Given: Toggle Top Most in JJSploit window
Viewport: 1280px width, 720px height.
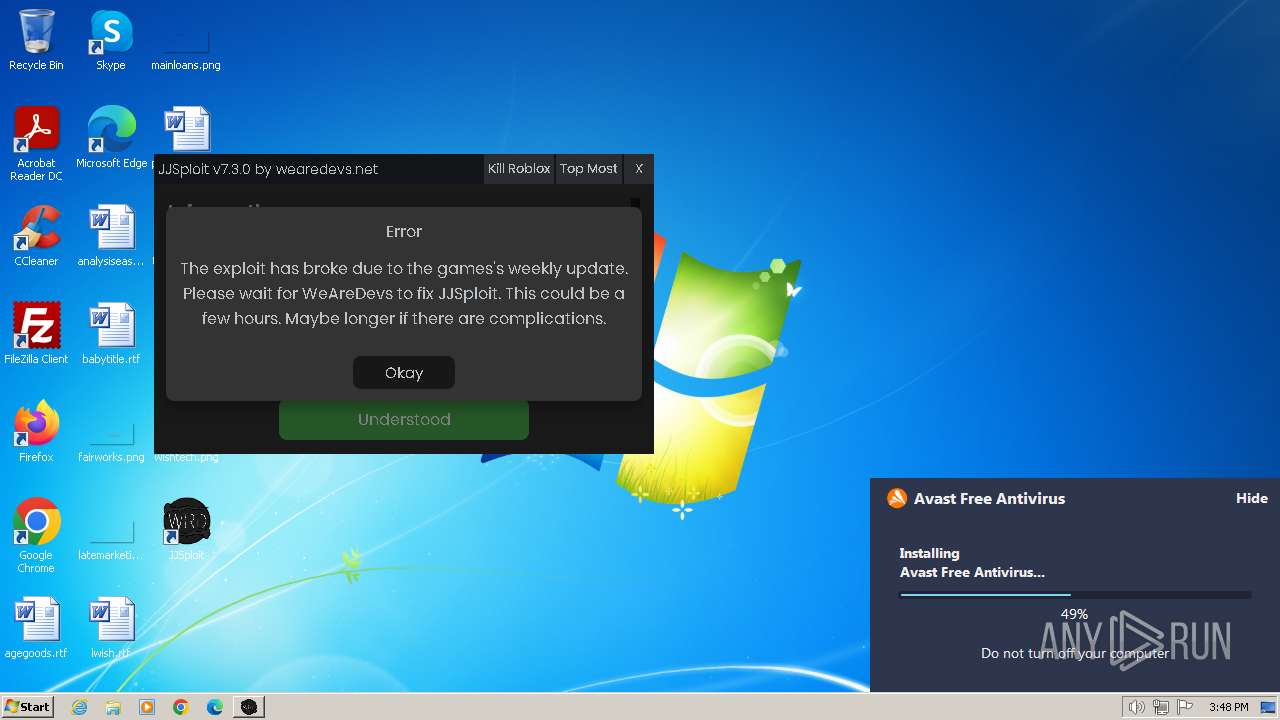Looking at the screenshot, I should (588, 169).
